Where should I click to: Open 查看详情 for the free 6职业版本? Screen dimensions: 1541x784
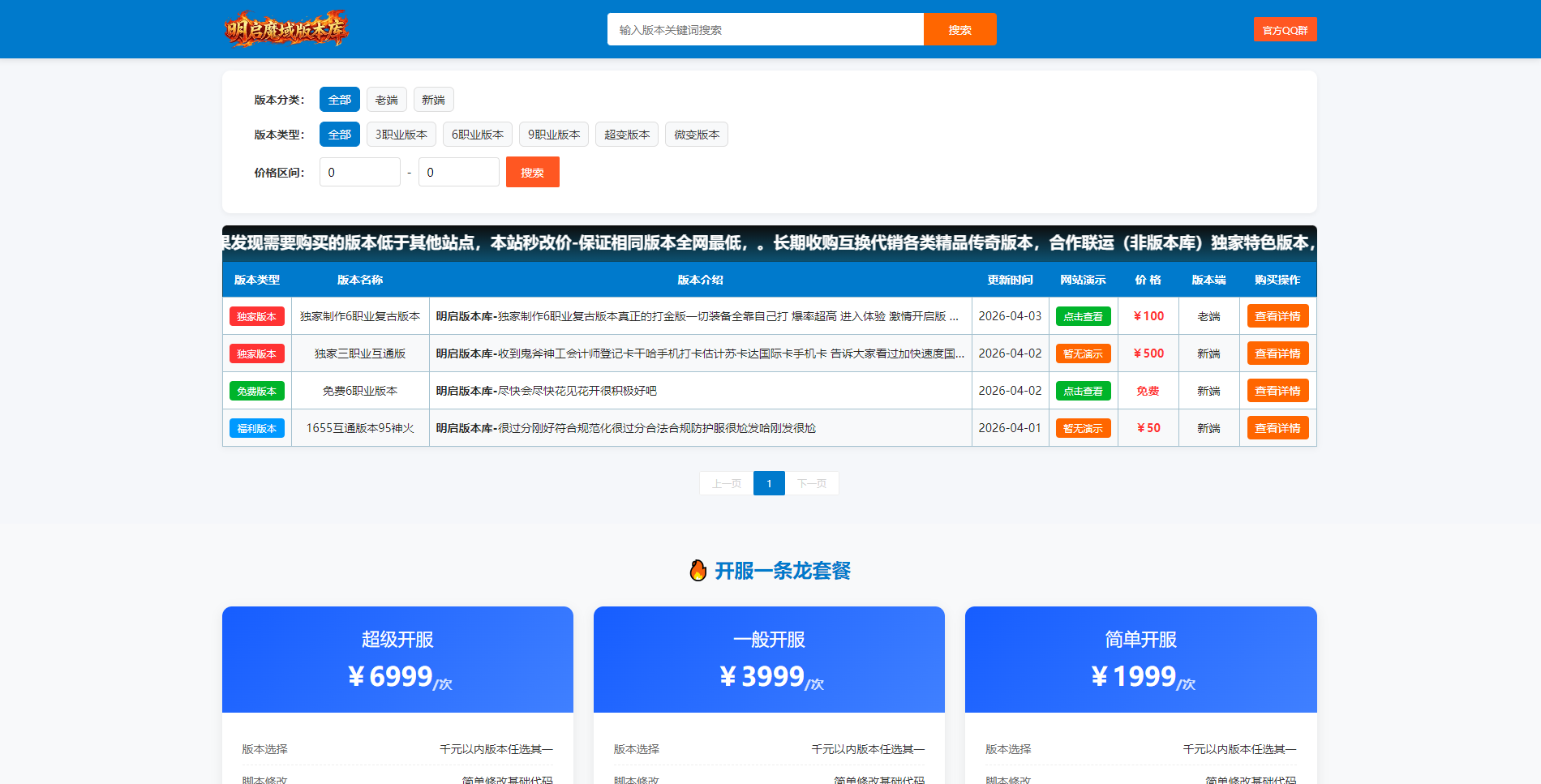(x=1277, y=390)
